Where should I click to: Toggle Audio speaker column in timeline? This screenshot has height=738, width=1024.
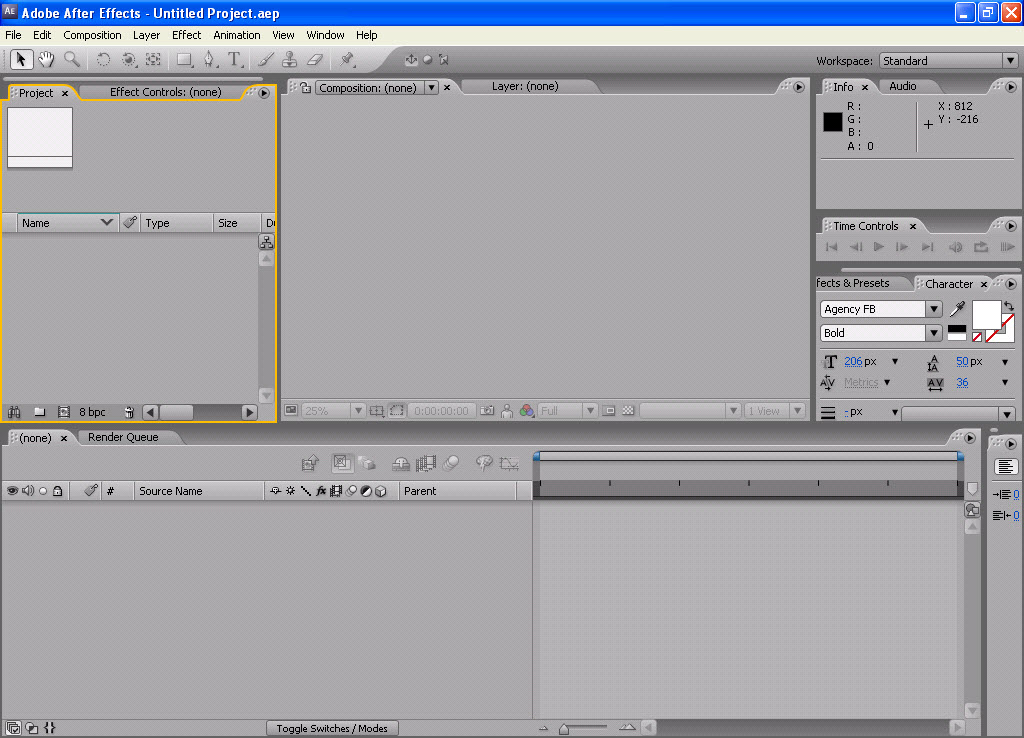click(x=28, y=490)
